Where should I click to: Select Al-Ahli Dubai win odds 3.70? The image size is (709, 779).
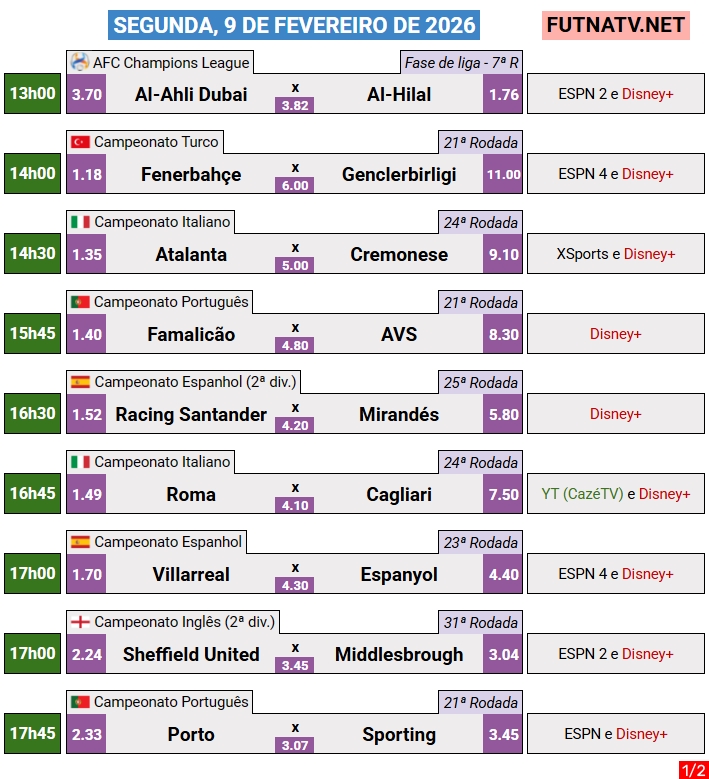(87, 95)
